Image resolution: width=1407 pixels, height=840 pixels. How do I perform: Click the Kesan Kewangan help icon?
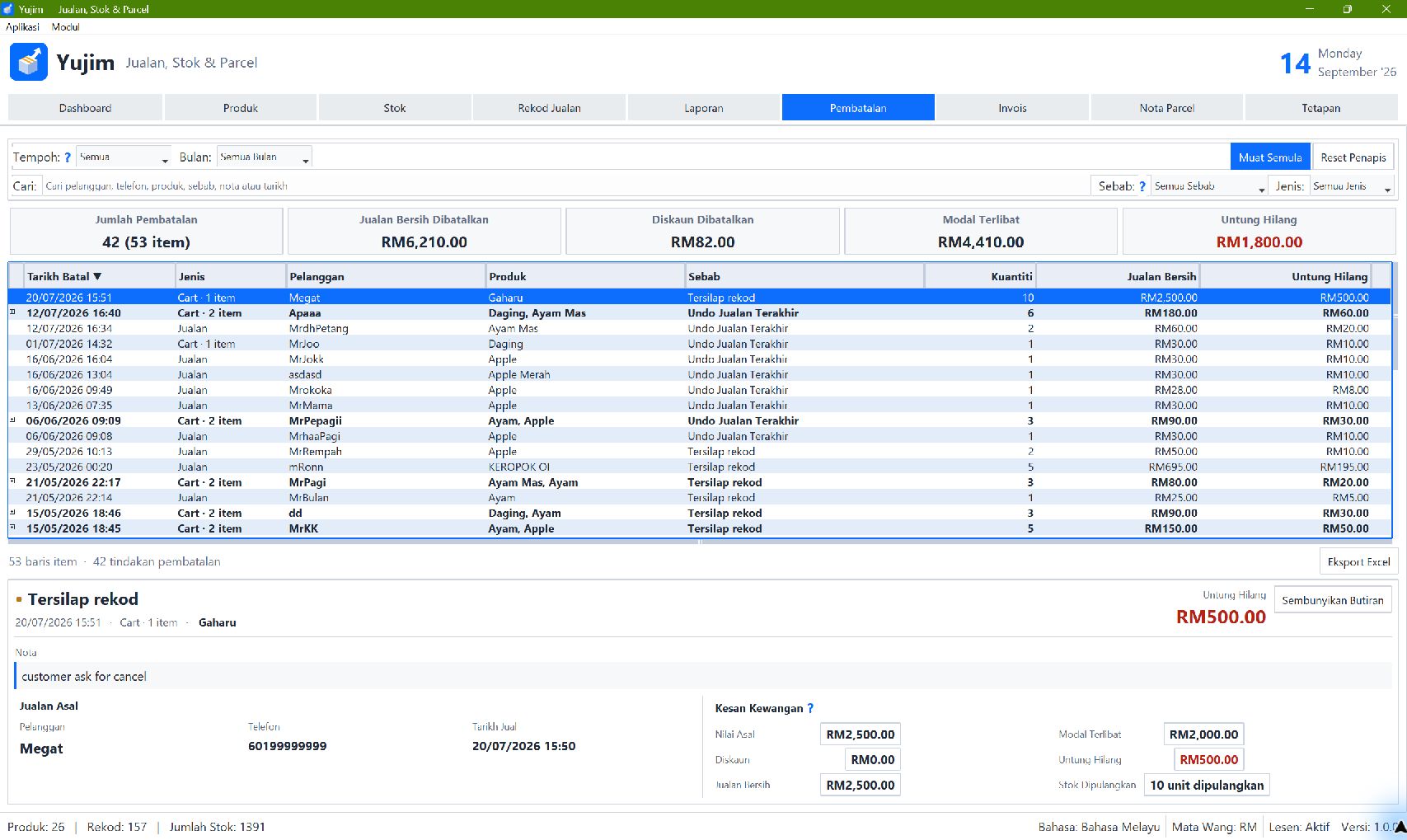pyautogui.click(x=810, y=708)
